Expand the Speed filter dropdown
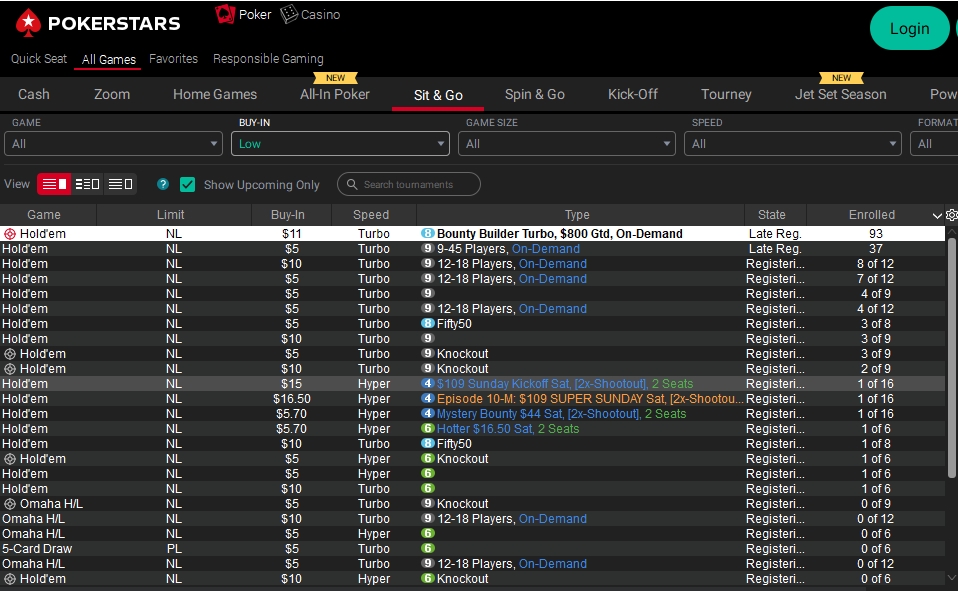Image resolution: width=958 pixels, height=591 pixels. pos(792,144)
